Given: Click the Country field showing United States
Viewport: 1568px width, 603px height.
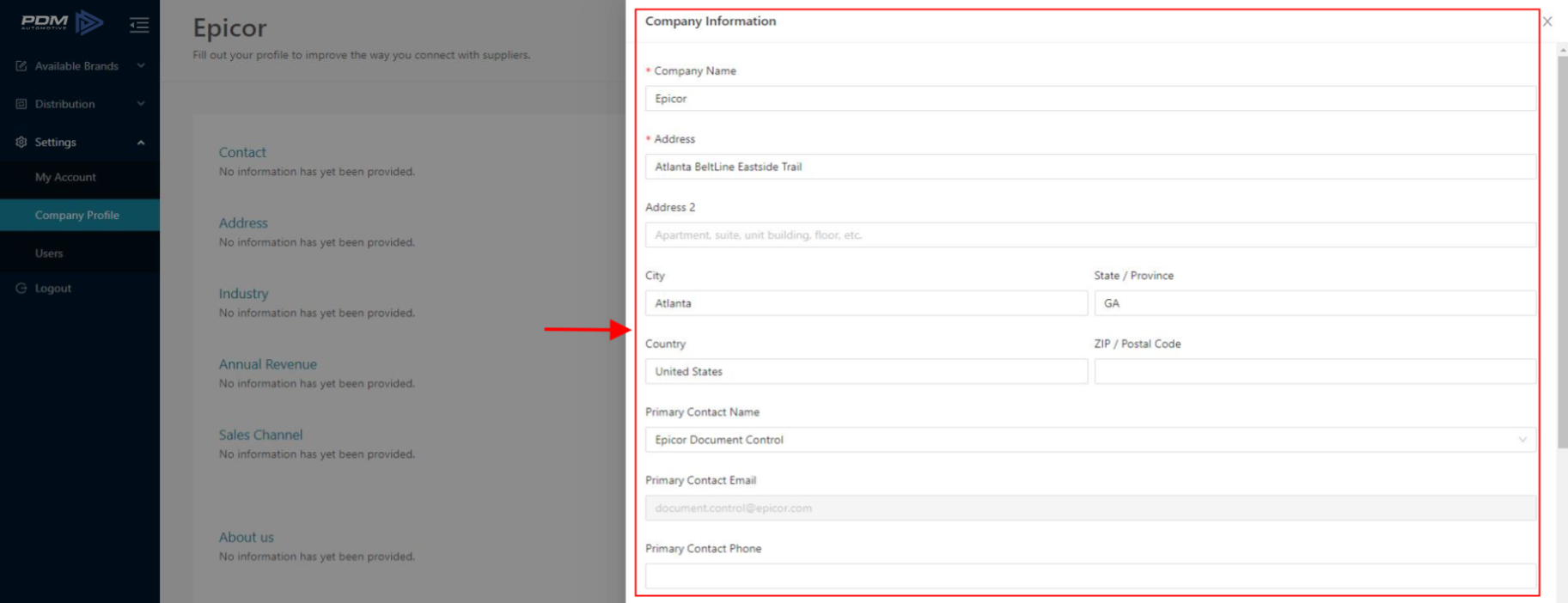Looking at the screenshot, I should pos(866,371).
